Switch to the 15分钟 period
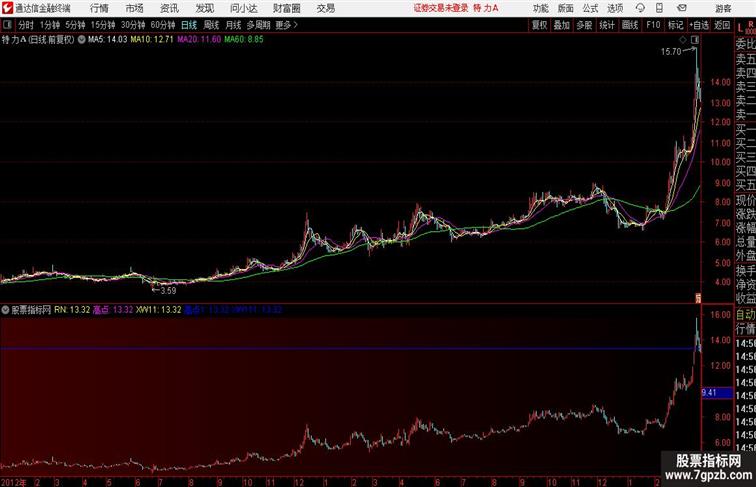Viewport: 756px width, 487px height. coord(103,25)
